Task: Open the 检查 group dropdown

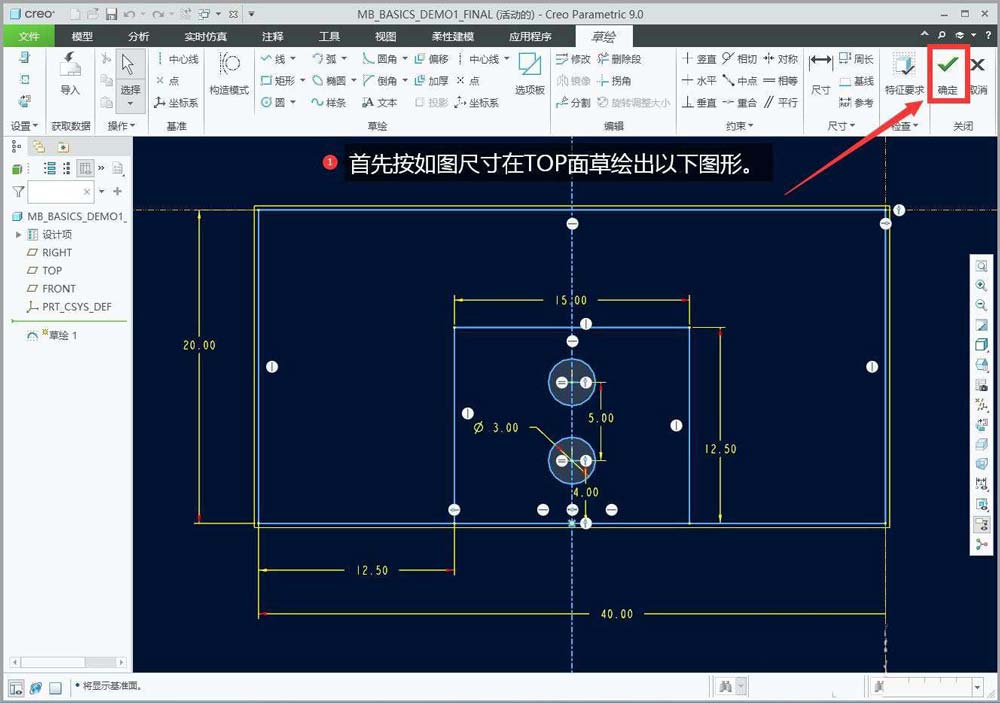Action: pos(905,126)
